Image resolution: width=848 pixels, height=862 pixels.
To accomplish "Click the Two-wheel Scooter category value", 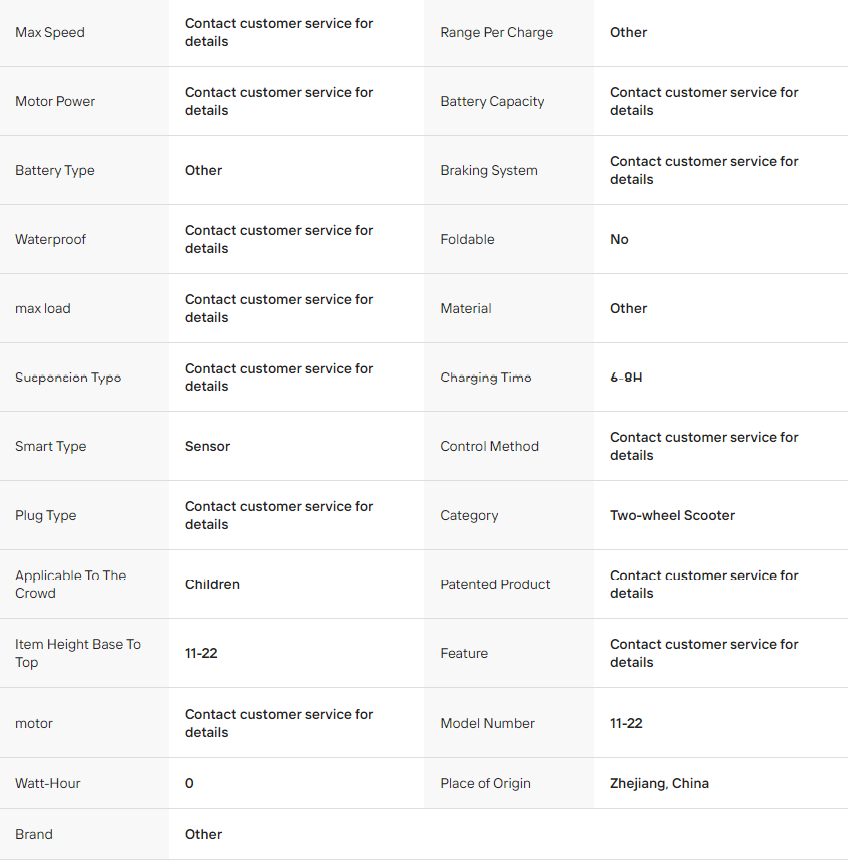I will (672, 515).
